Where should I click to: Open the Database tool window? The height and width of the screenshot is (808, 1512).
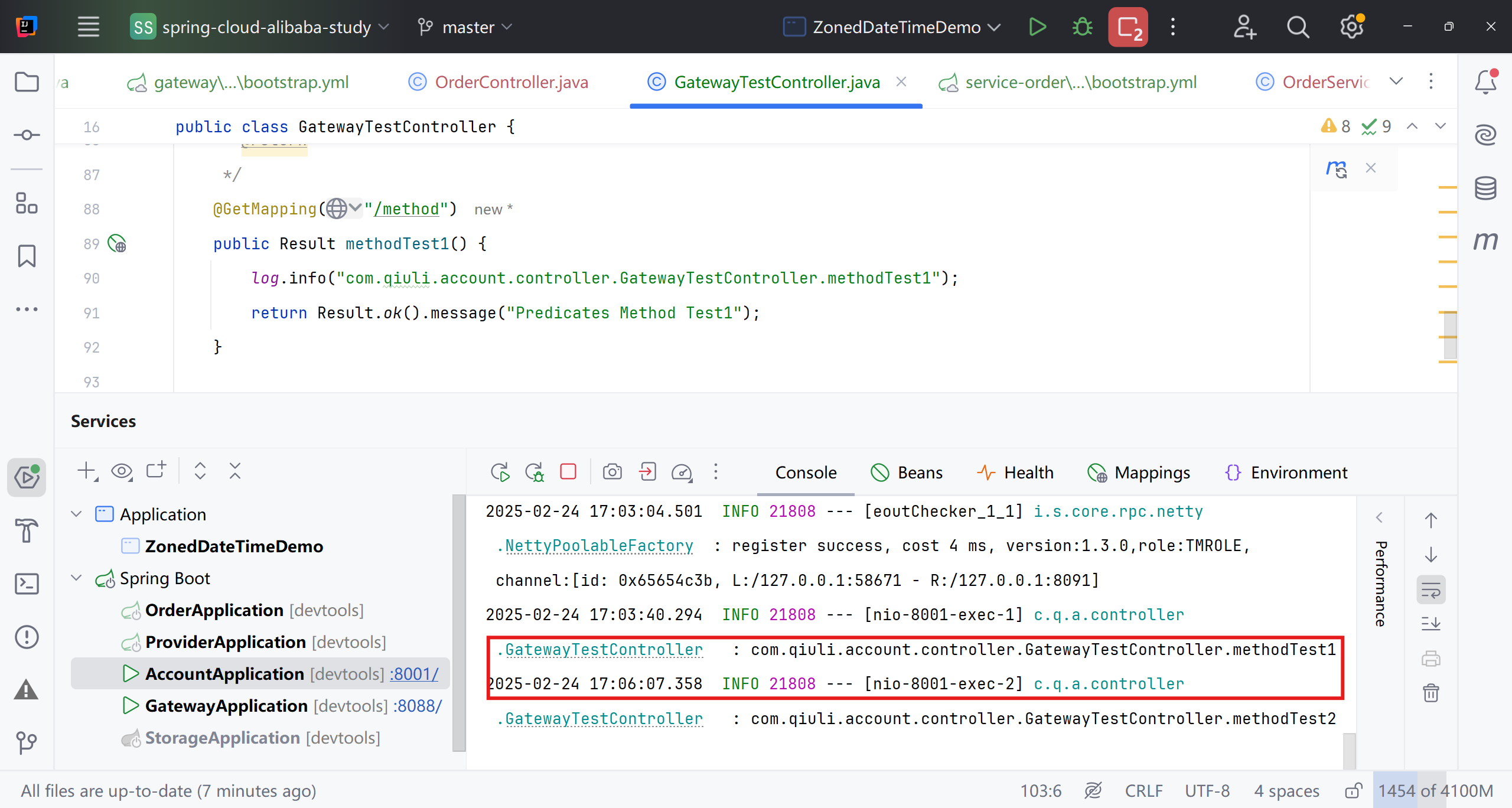[1485, 188]
